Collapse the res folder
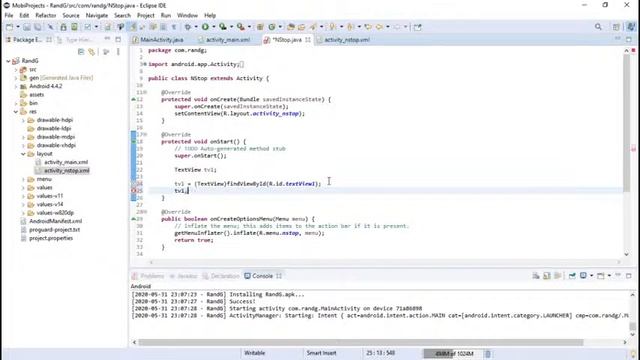This screenshot has height=360, width=640. [x=16, y=111]
